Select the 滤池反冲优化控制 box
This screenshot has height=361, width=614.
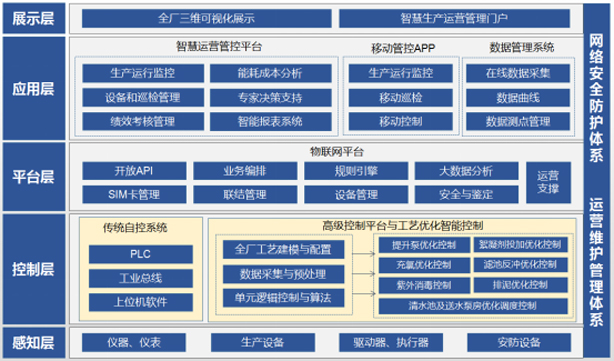pos(520,265)
